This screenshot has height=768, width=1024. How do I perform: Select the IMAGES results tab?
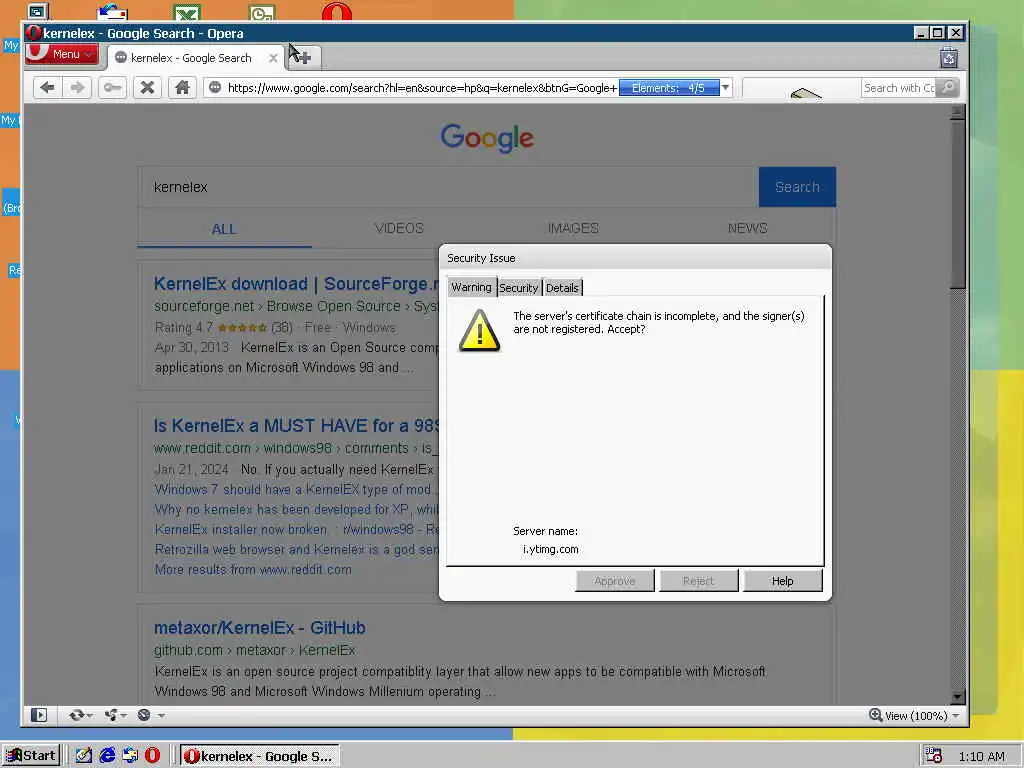573,229
